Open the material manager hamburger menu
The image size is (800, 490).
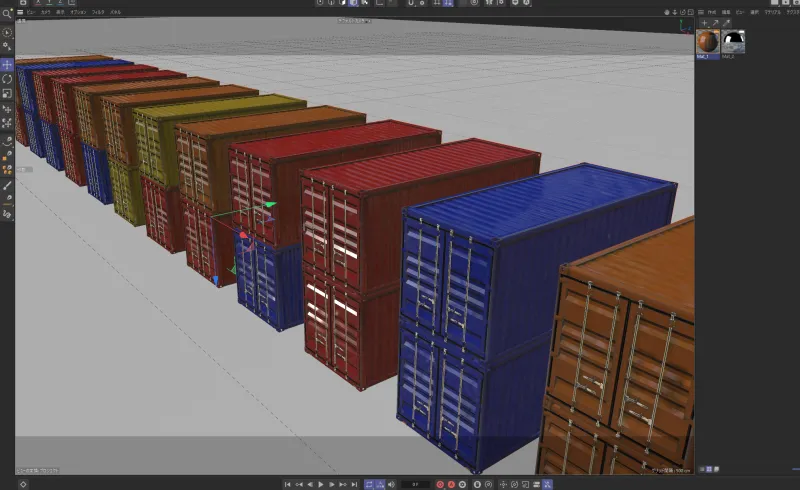point(702,12)
